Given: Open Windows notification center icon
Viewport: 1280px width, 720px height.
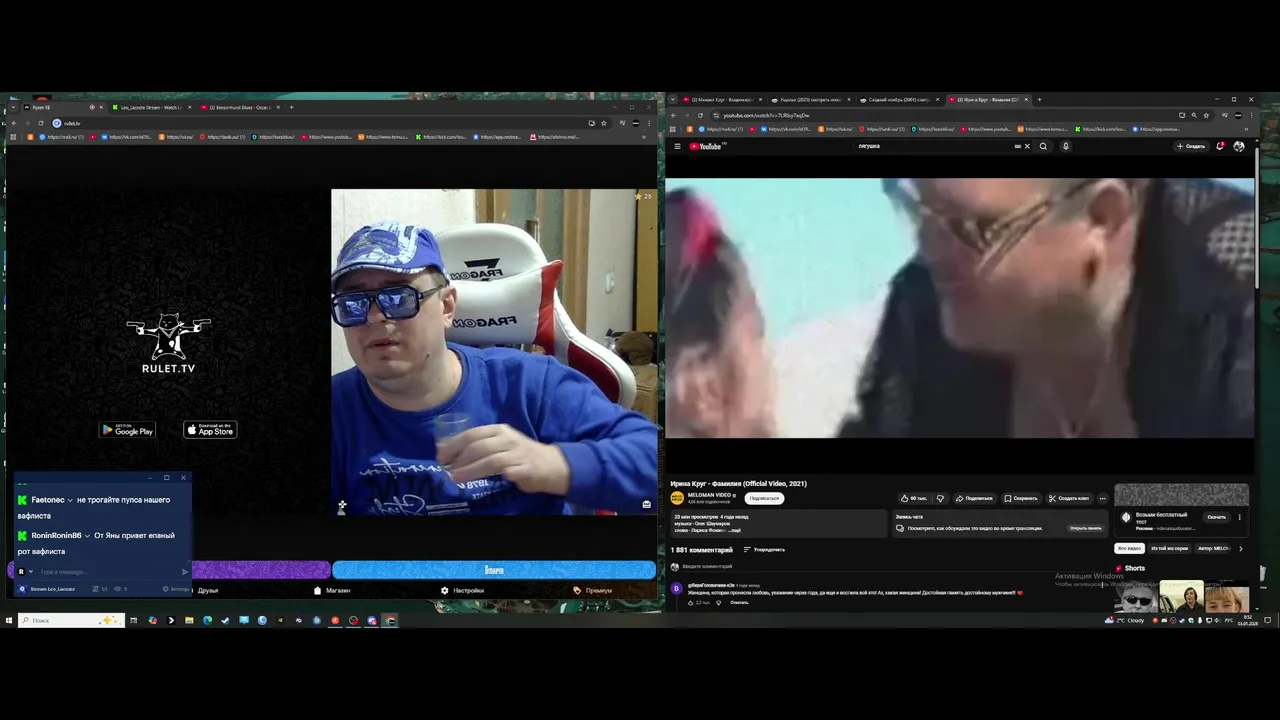Looking at the screenshot, I should click(x=1268, y=620).
